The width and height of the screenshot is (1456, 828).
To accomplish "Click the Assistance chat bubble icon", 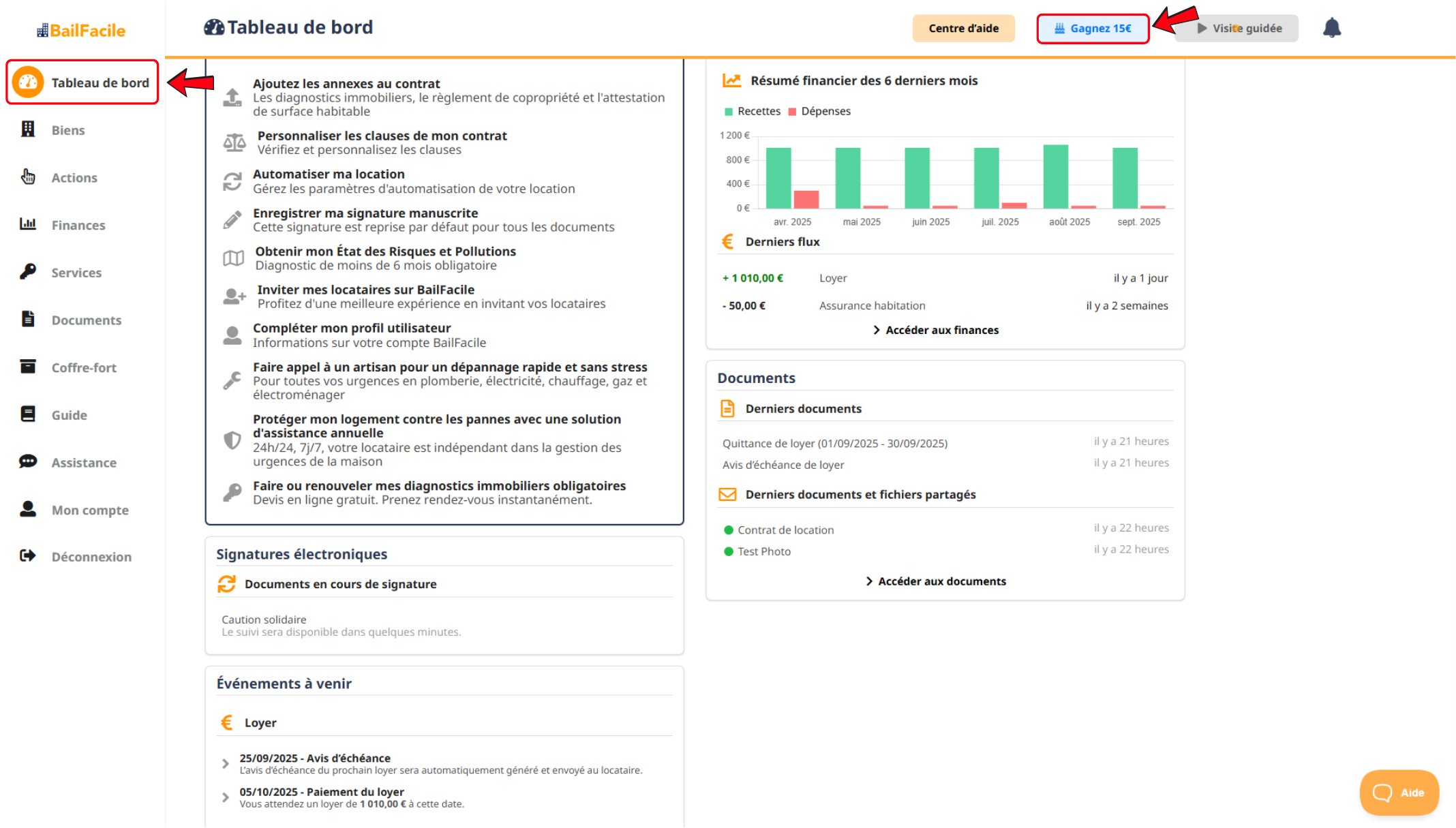I will tap(28, 462).
